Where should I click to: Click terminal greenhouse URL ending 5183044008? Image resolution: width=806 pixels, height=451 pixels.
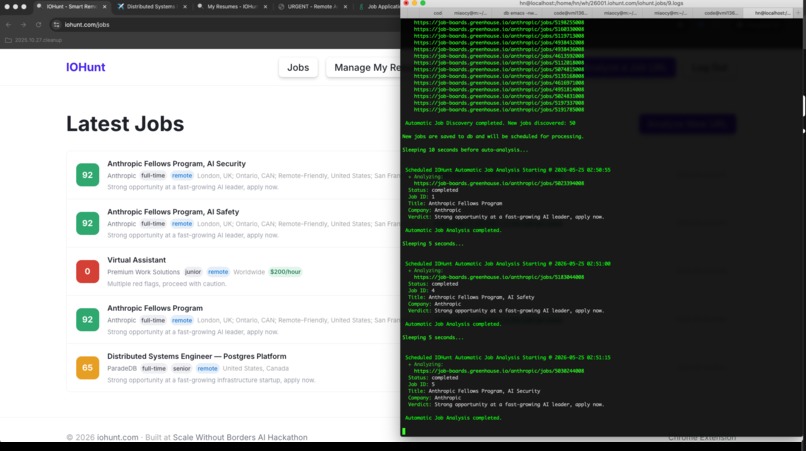499,277
